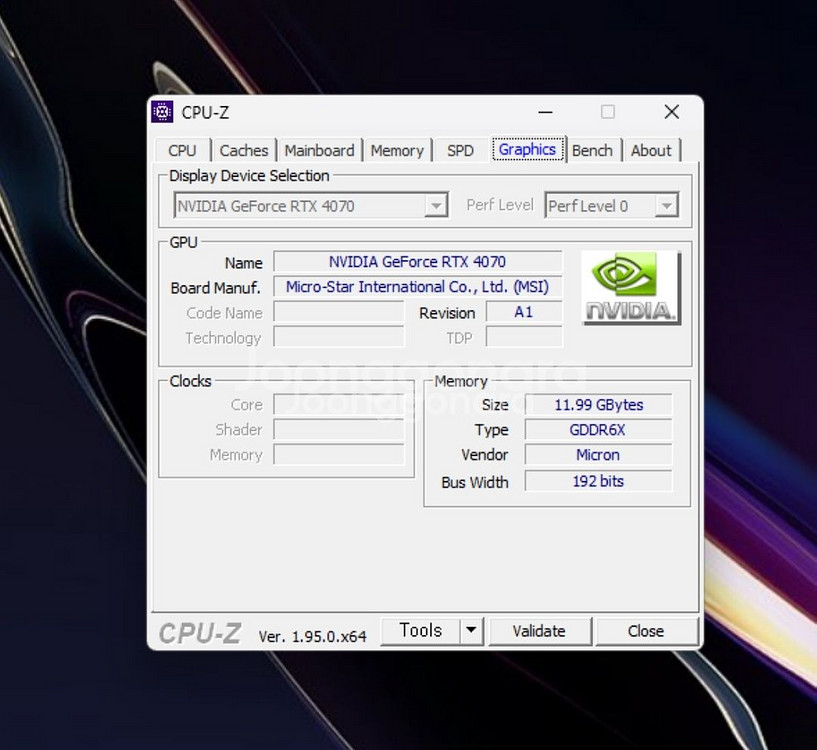This screenshot has width=817, height=750.
Task: Click the Micron vendor value
Action: (x=598, y=454)
